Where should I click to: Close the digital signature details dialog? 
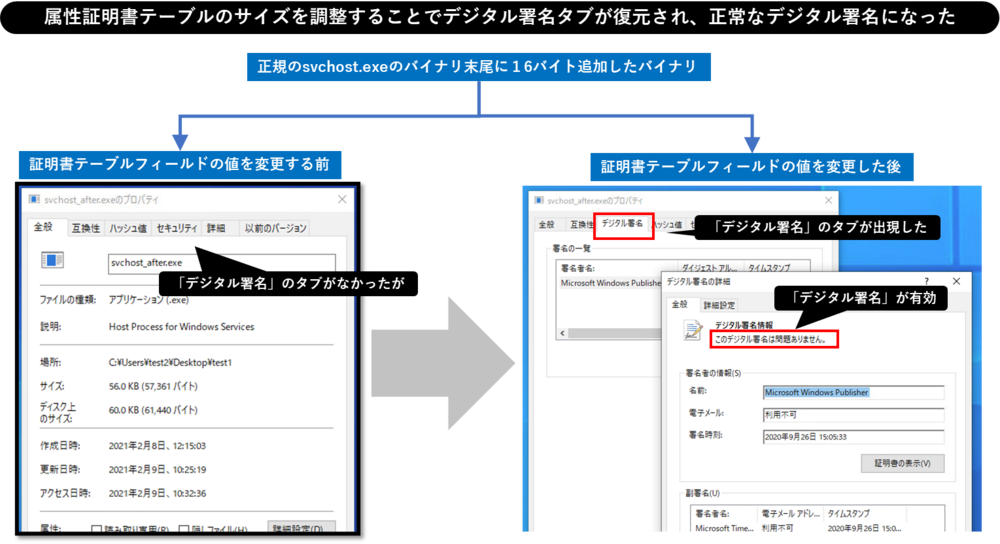pyautogui.click(x=956, y=282)
